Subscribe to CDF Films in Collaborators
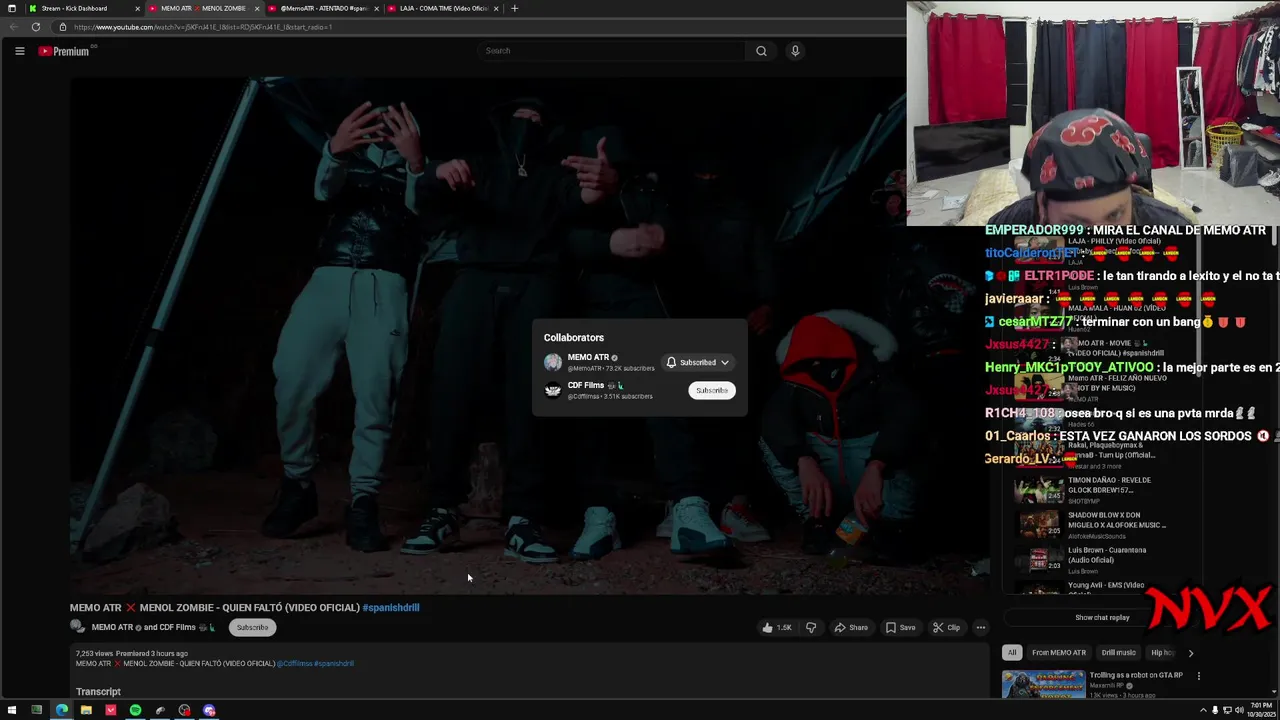The width and height of the screenshot is (1280, 720). [712, 390]
